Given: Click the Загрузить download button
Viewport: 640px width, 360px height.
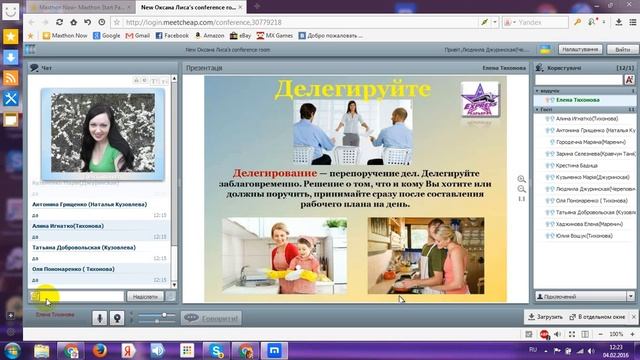Looking at the screenshot, I should pos(545,316).
